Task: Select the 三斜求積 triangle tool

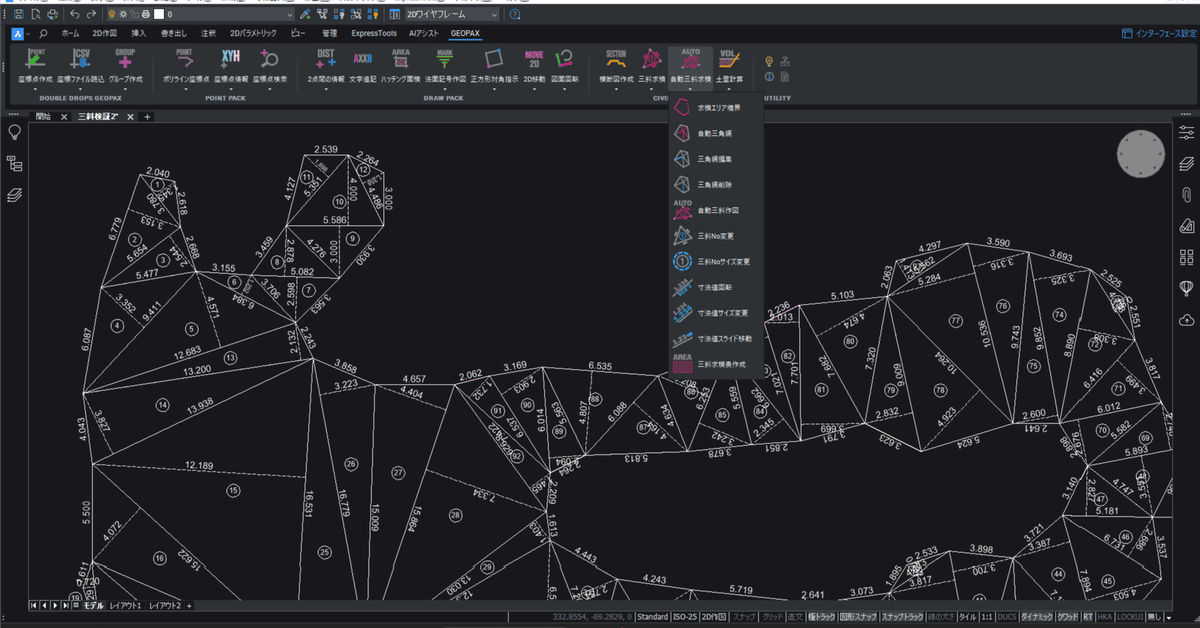Action: [x=652, y=64]
